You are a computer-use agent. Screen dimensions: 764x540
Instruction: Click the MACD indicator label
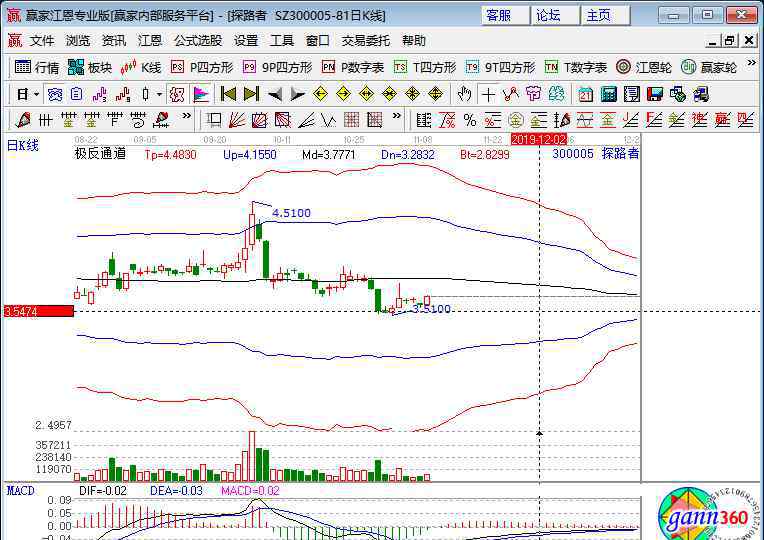(21, 491)
